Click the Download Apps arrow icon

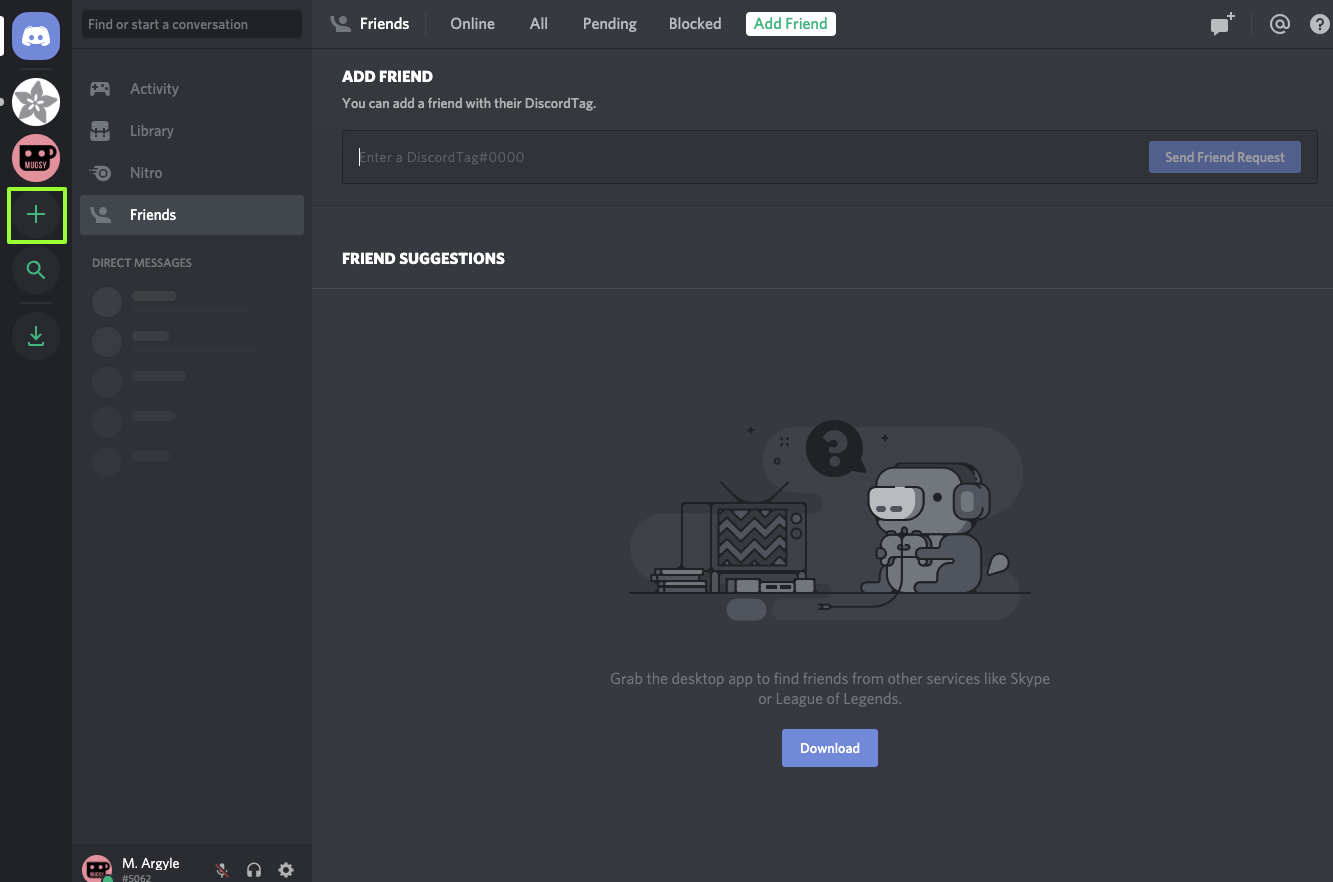tap(36, 335)
